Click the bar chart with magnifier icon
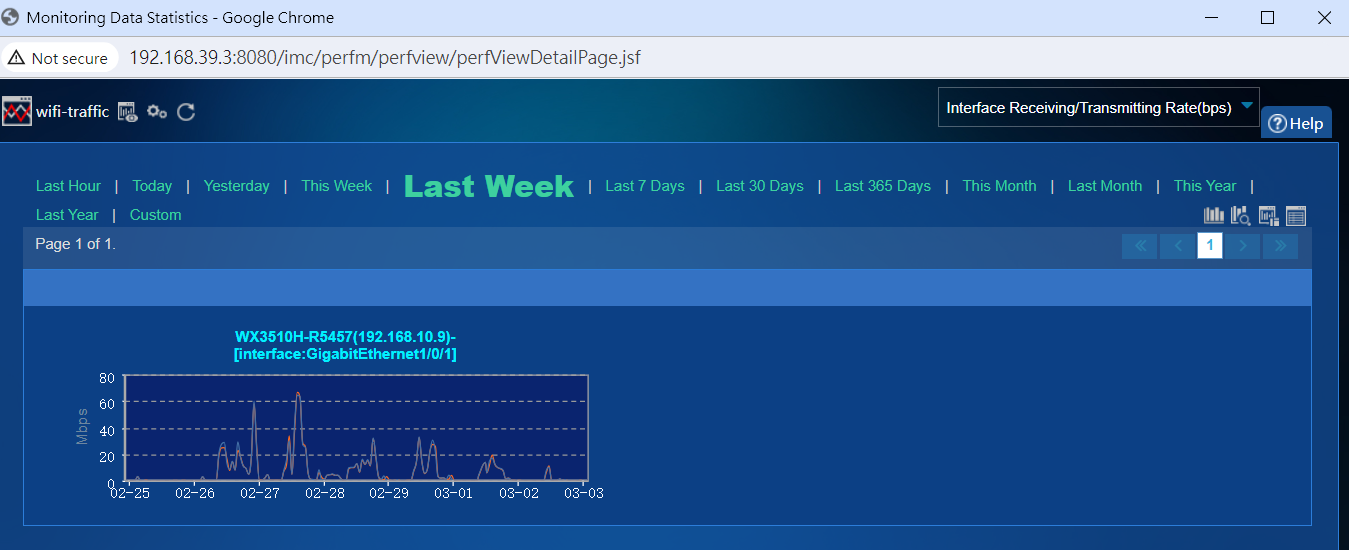The height and width of the screenshot is (550, 1349). click(1241, 215)
